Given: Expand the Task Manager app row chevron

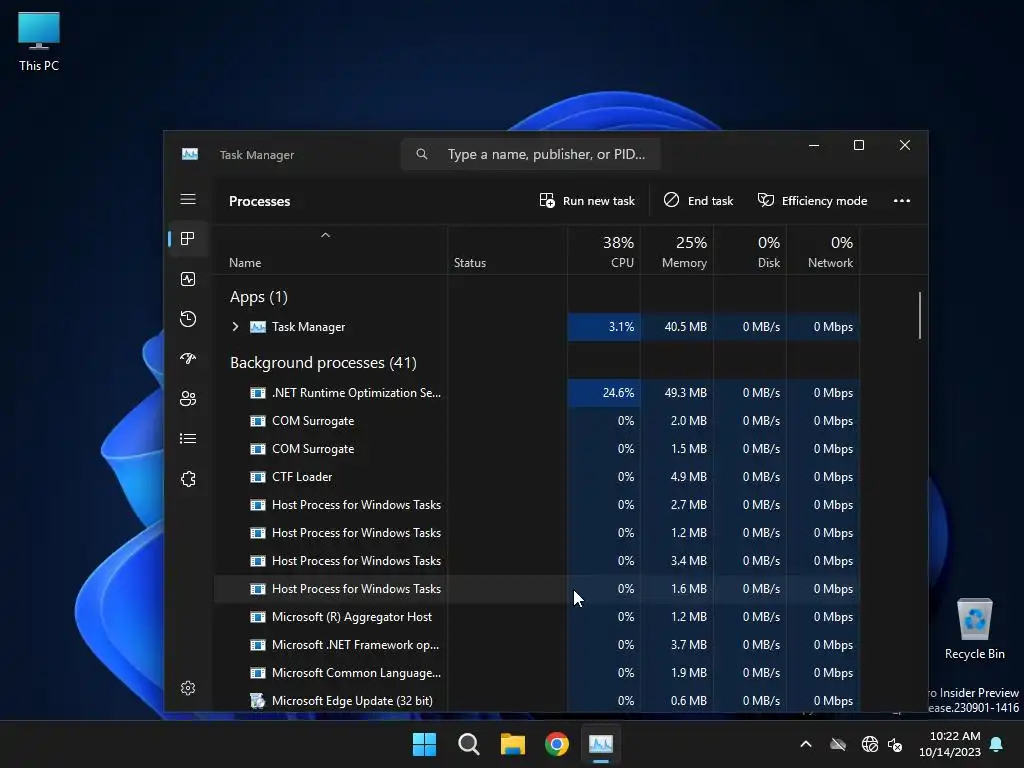Looking at the screenshot, I should pos(236,327).
